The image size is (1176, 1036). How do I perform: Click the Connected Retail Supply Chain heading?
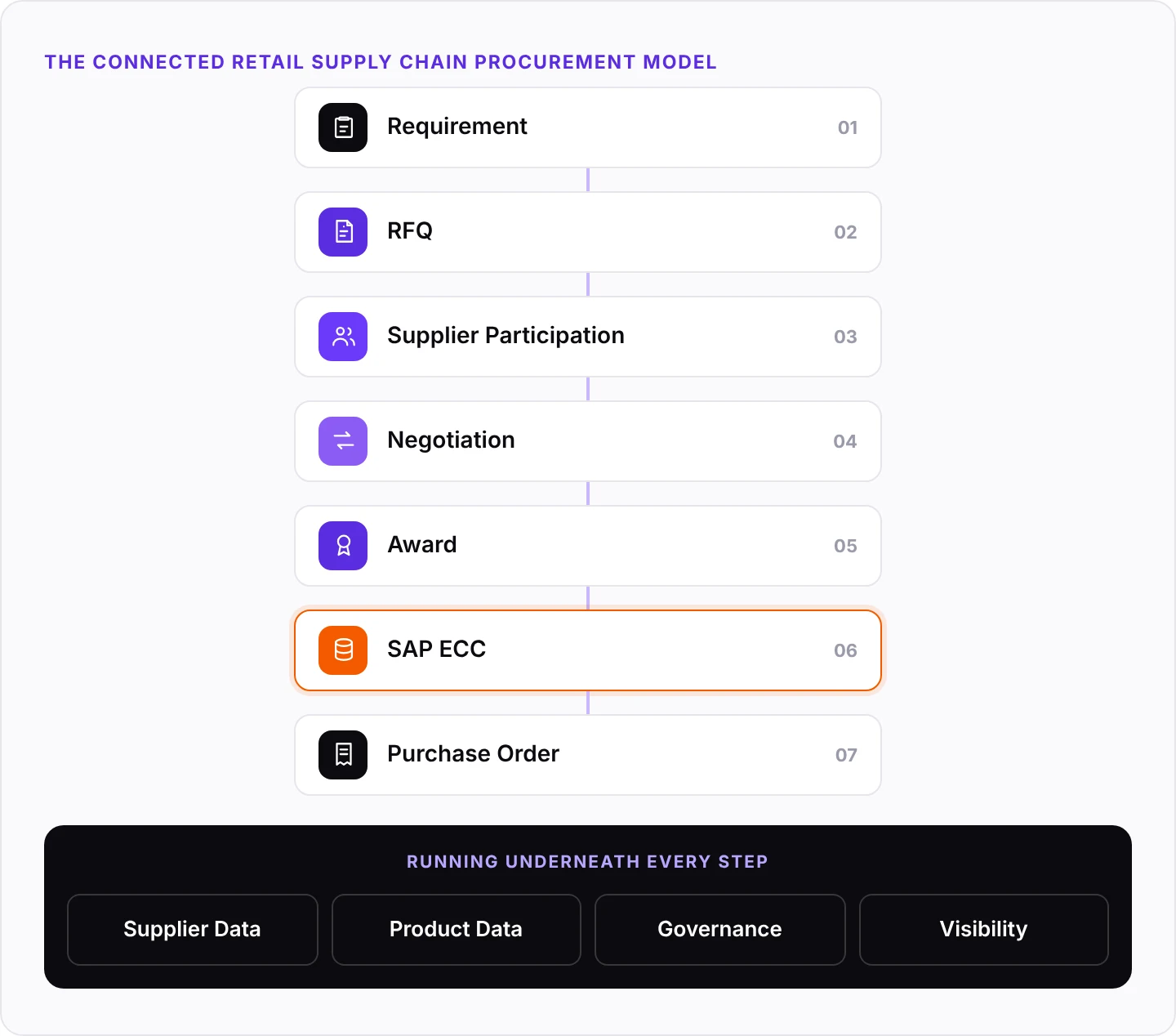[x=381, y=62]
